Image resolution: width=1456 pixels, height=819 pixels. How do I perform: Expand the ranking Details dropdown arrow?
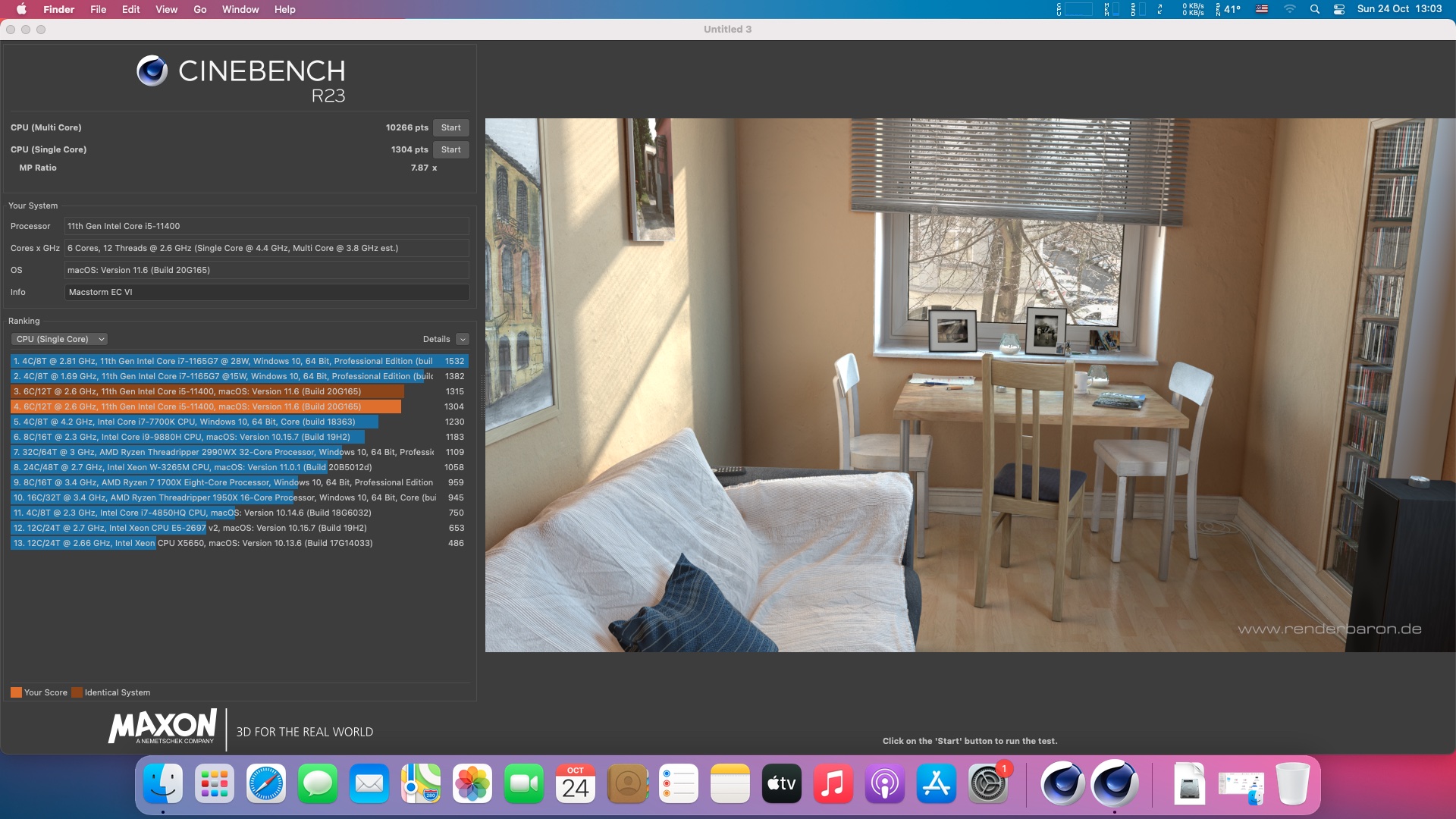click(x=463, y=339)
